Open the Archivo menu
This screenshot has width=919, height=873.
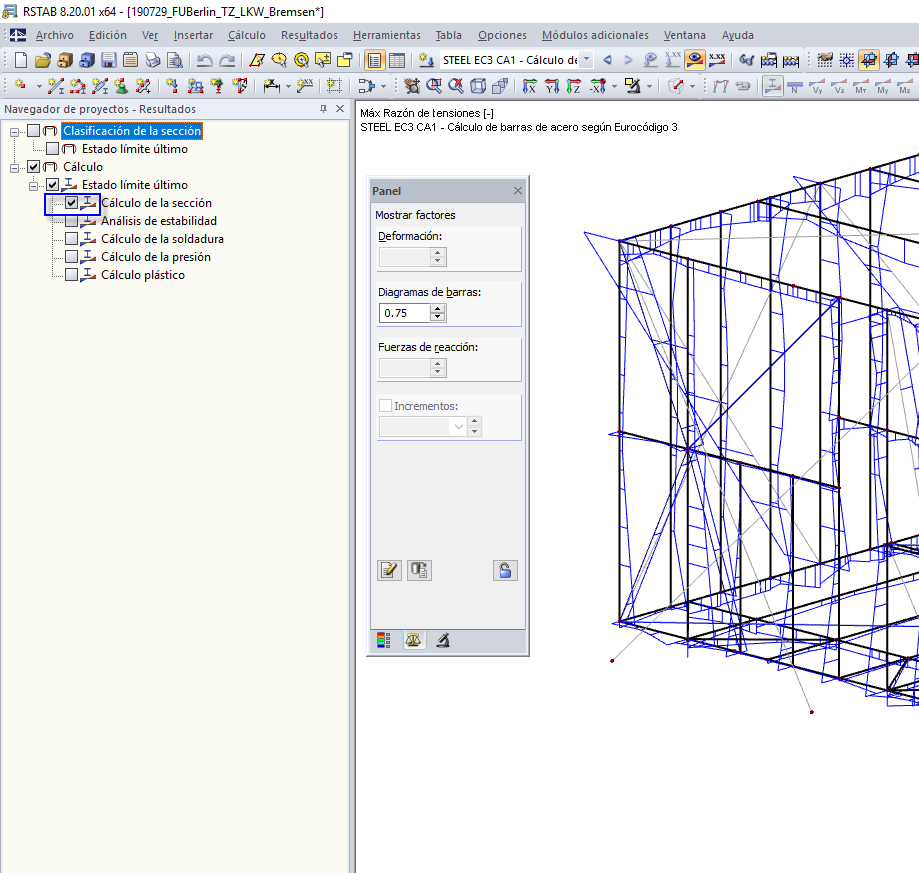point(55,35)
